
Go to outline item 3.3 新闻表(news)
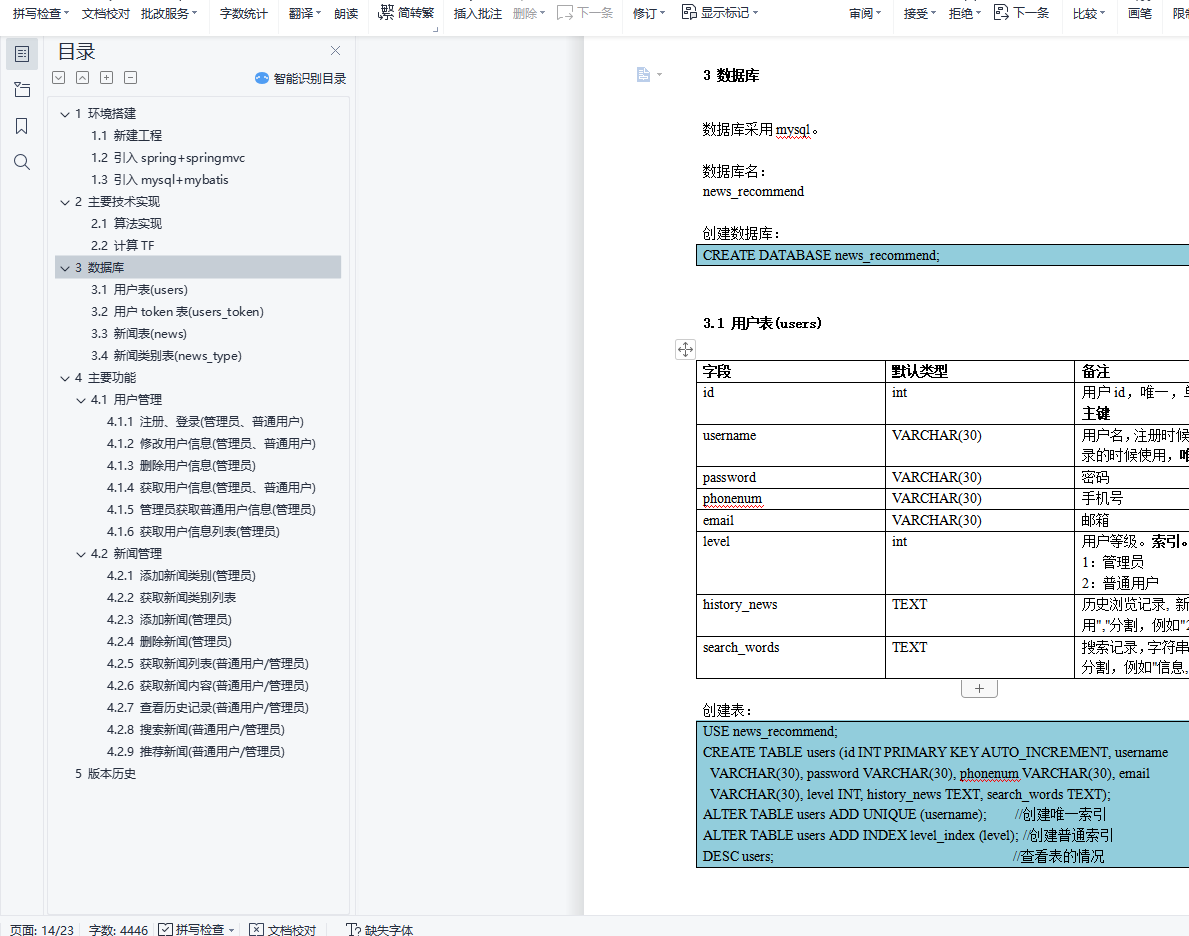(x=139, y=334)
